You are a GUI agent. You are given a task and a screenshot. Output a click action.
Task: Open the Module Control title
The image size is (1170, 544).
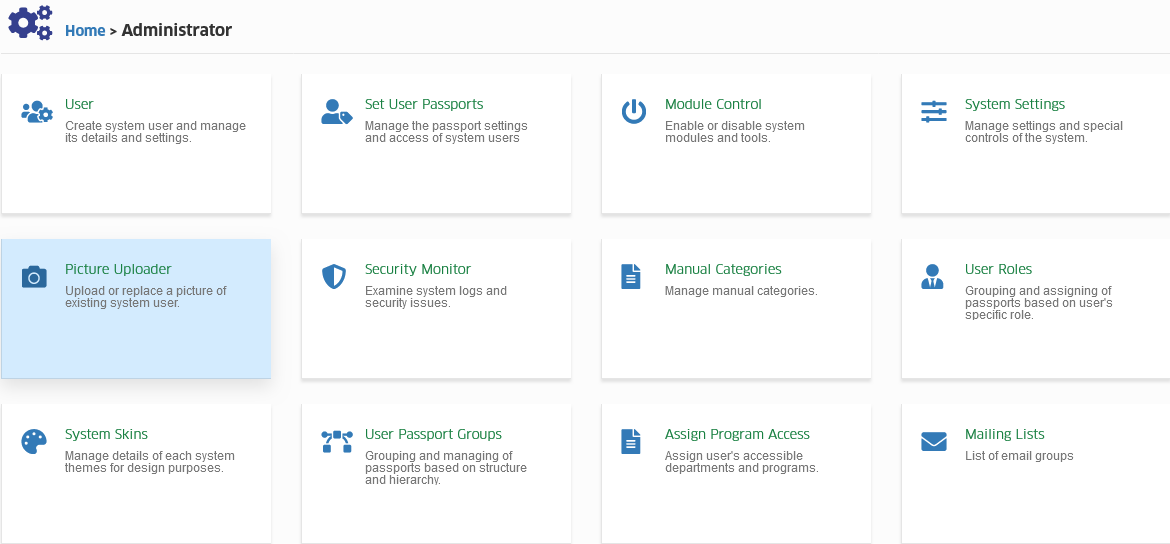pyautogui.click(x=713, y=104)
